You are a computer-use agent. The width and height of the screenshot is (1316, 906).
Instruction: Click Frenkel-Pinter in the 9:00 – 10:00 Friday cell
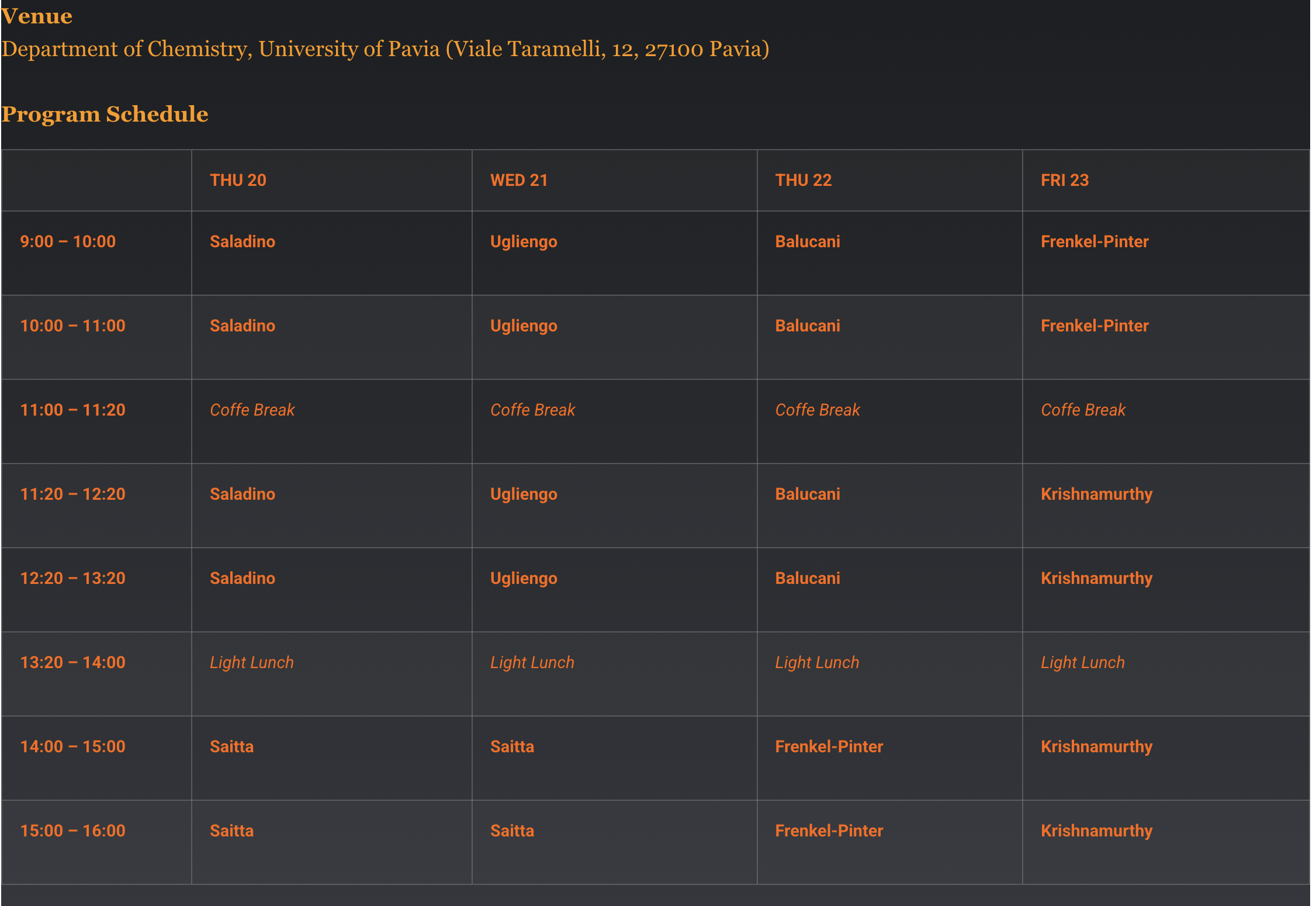(x=1095, y=241)
